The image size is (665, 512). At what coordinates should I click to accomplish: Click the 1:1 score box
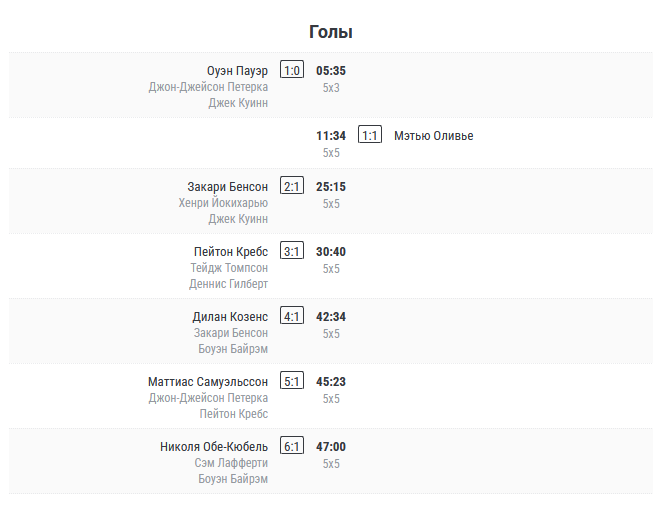click(x=370, y=136)
